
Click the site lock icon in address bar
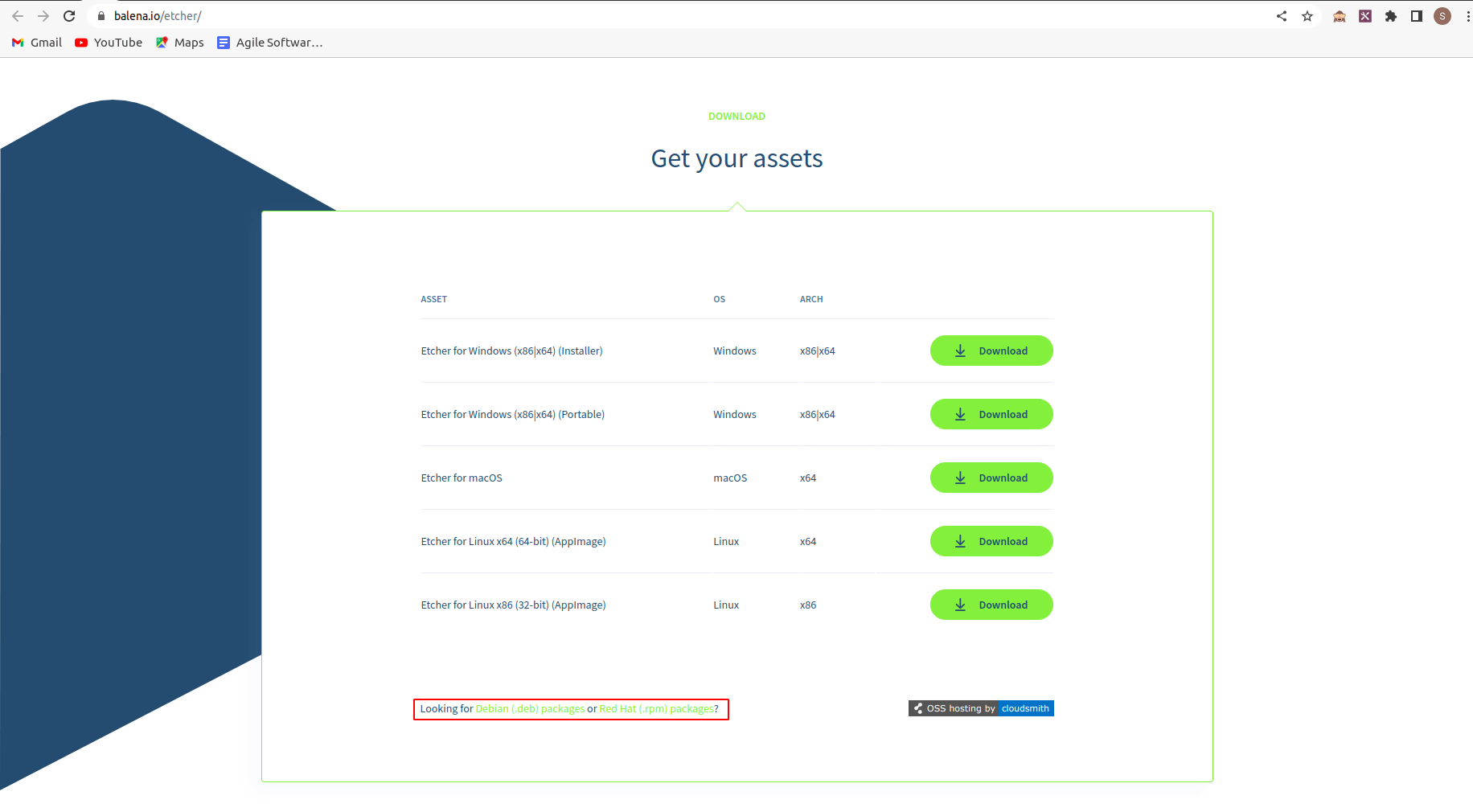coord(101,16)
